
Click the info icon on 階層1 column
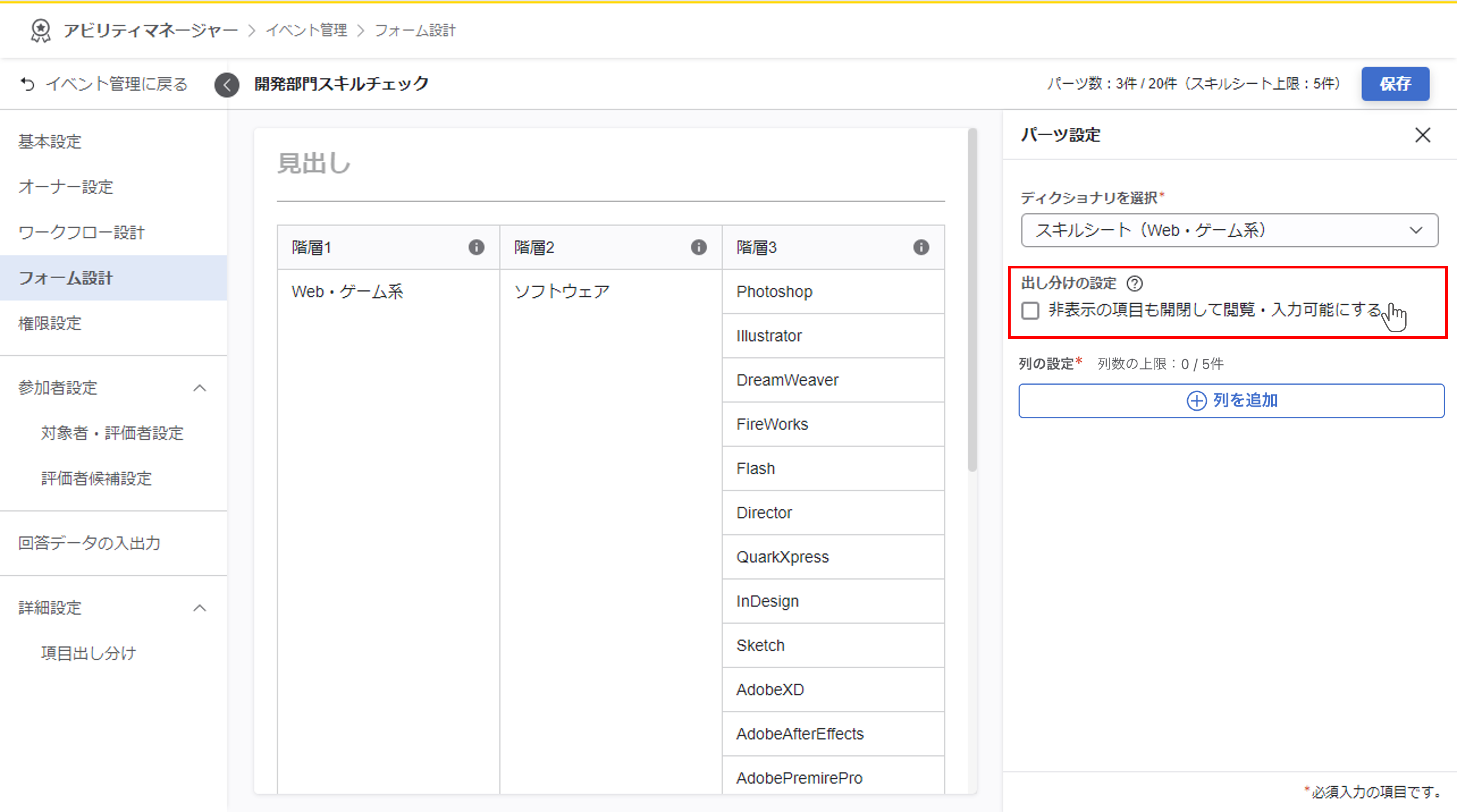tap(476, 247)
